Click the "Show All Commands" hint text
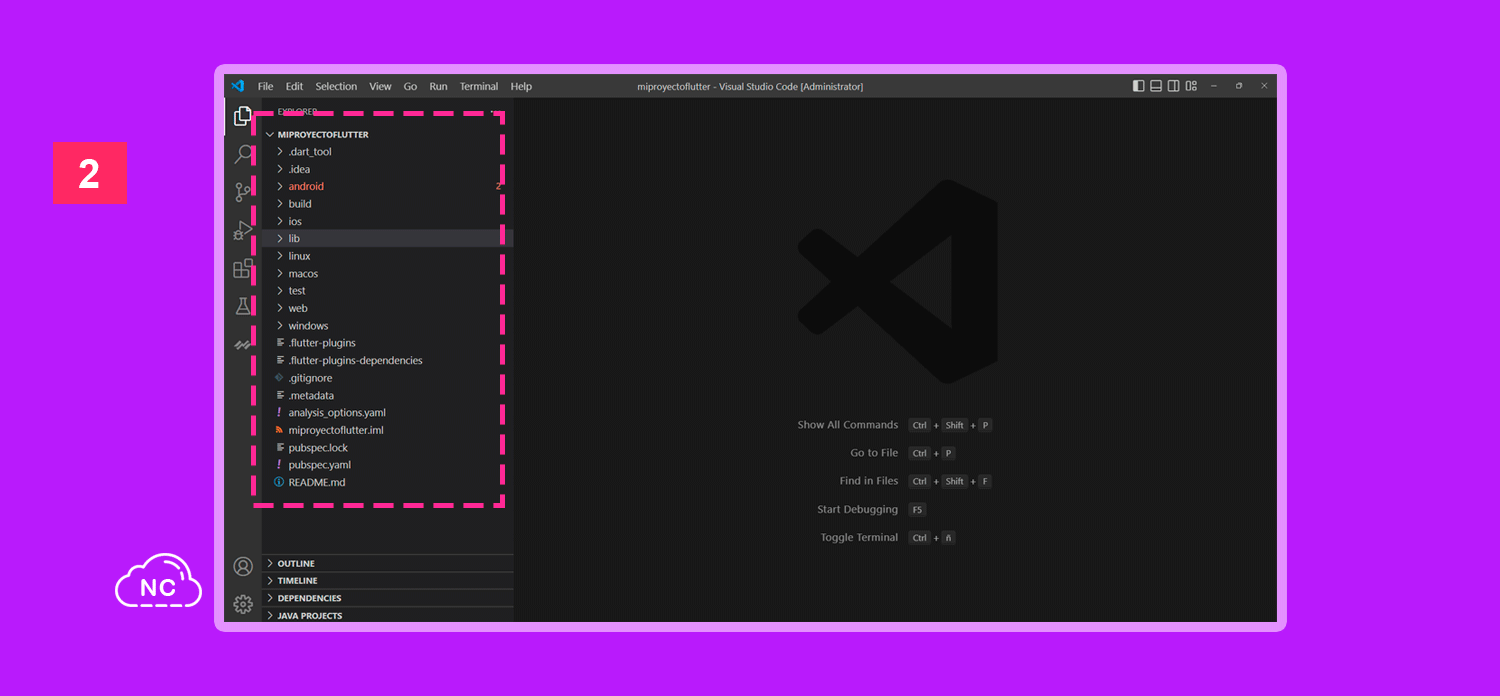Screen dimensions: 1500x696 tap(848, 425)
